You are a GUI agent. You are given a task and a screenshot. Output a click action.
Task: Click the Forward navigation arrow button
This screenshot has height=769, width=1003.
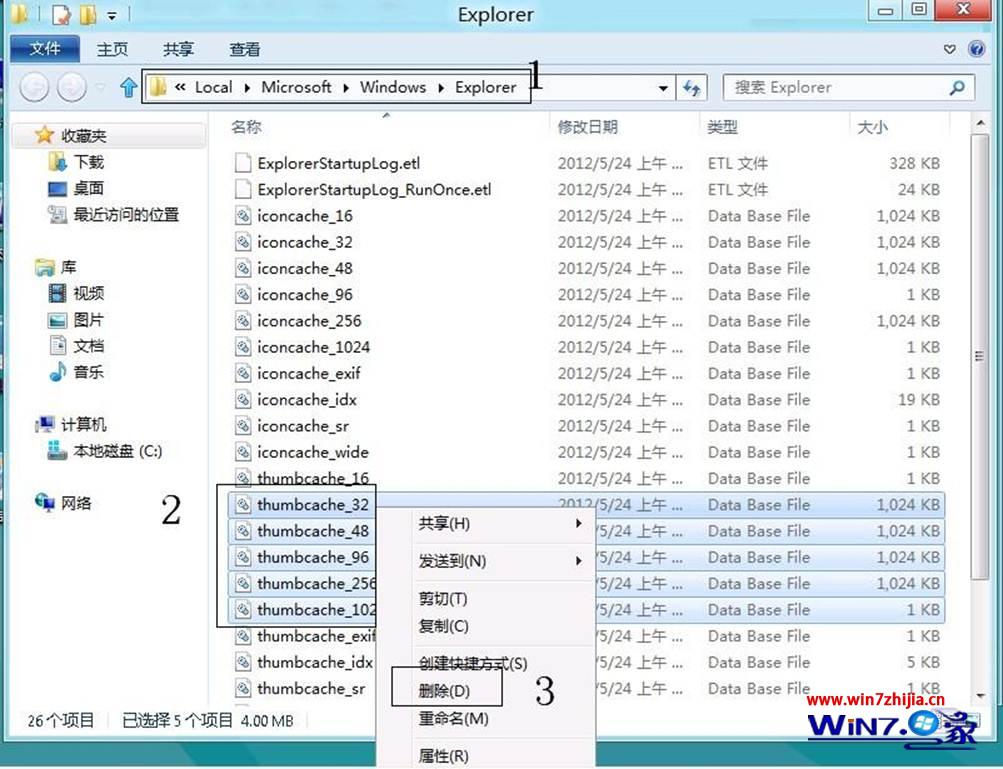[72, 87]
